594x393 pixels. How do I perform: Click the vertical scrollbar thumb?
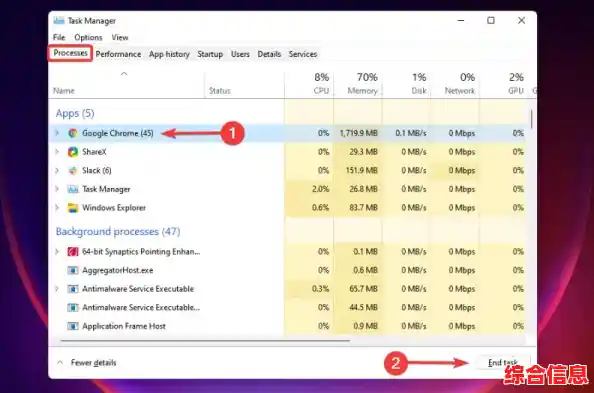click(531, 119)
